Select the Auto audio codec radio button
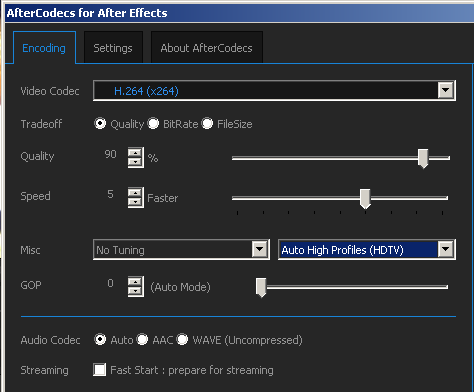474x392 pixels. point(100,340)
